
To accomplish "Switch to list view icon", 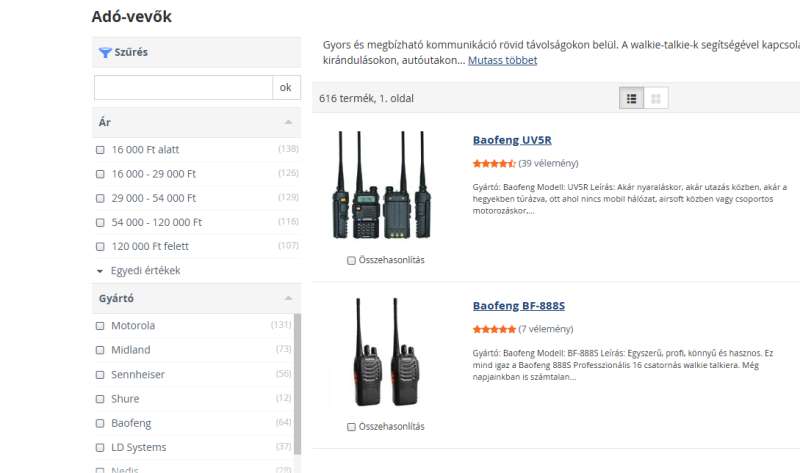I will coord(631,98).
